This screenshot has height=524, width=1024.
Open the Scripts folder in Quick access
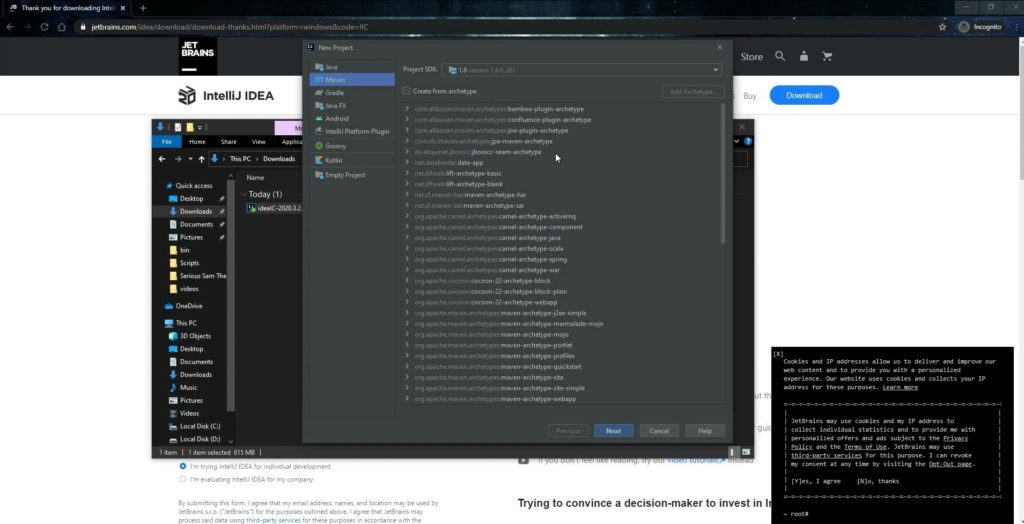point(189,263)
